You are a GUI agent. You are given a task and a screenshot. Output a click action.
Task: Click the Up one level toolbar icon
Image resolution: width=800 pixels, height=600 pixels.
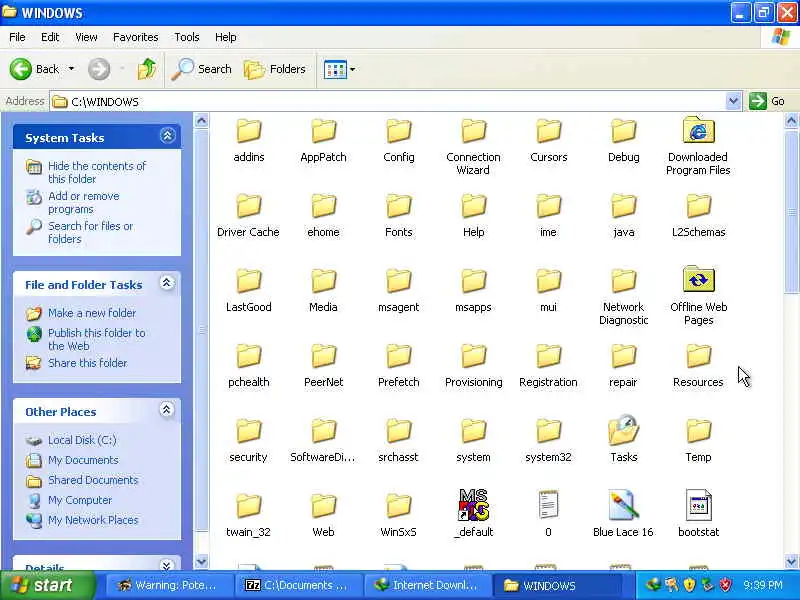[147, 69]
